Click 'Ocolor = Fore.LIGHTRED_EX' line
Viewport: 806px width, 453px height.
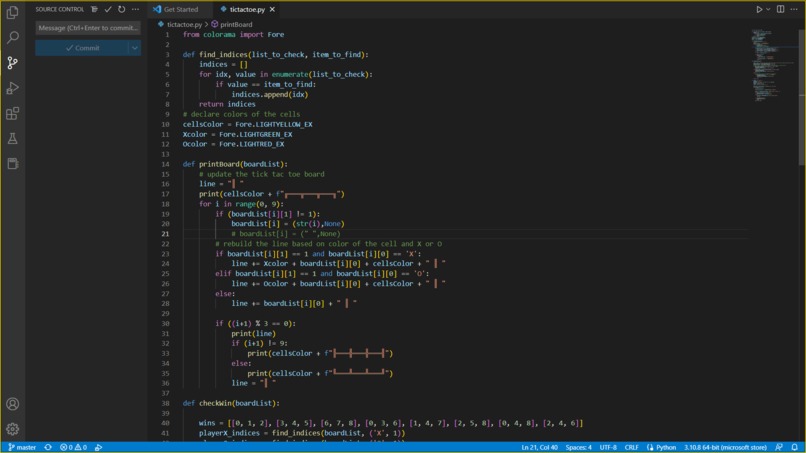click(233, 144)
